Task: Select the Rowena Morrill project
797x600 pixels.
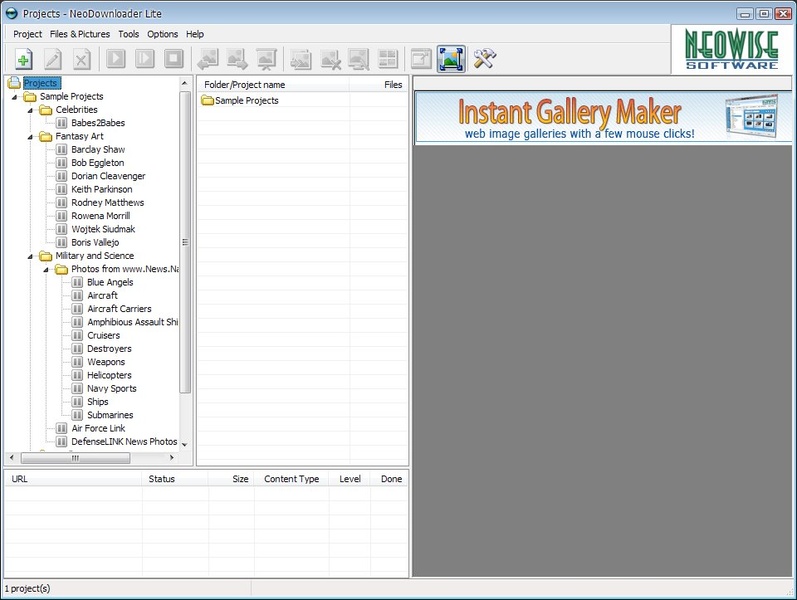Action: click(101, 216)
